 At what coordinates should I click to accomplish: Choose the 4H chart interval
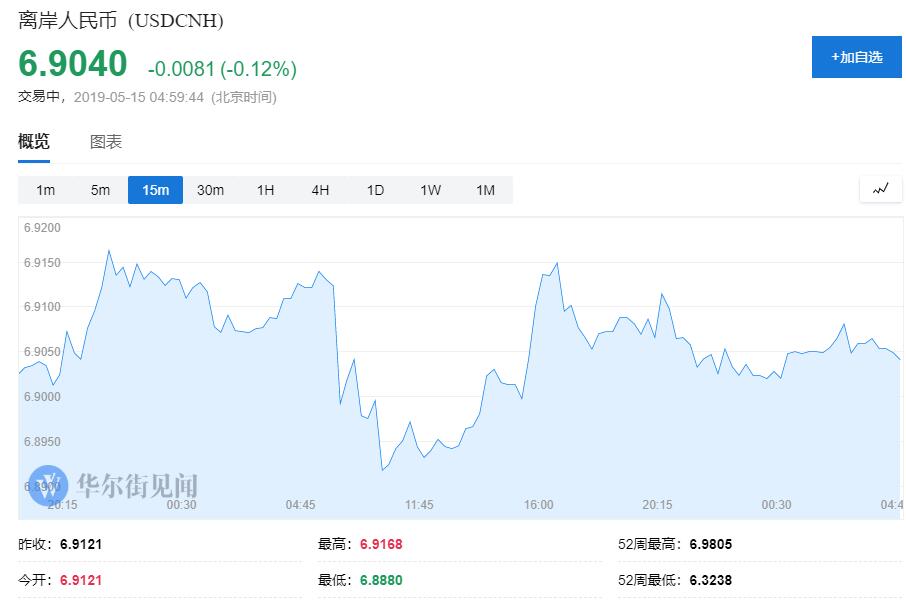(x=320, y=190)
